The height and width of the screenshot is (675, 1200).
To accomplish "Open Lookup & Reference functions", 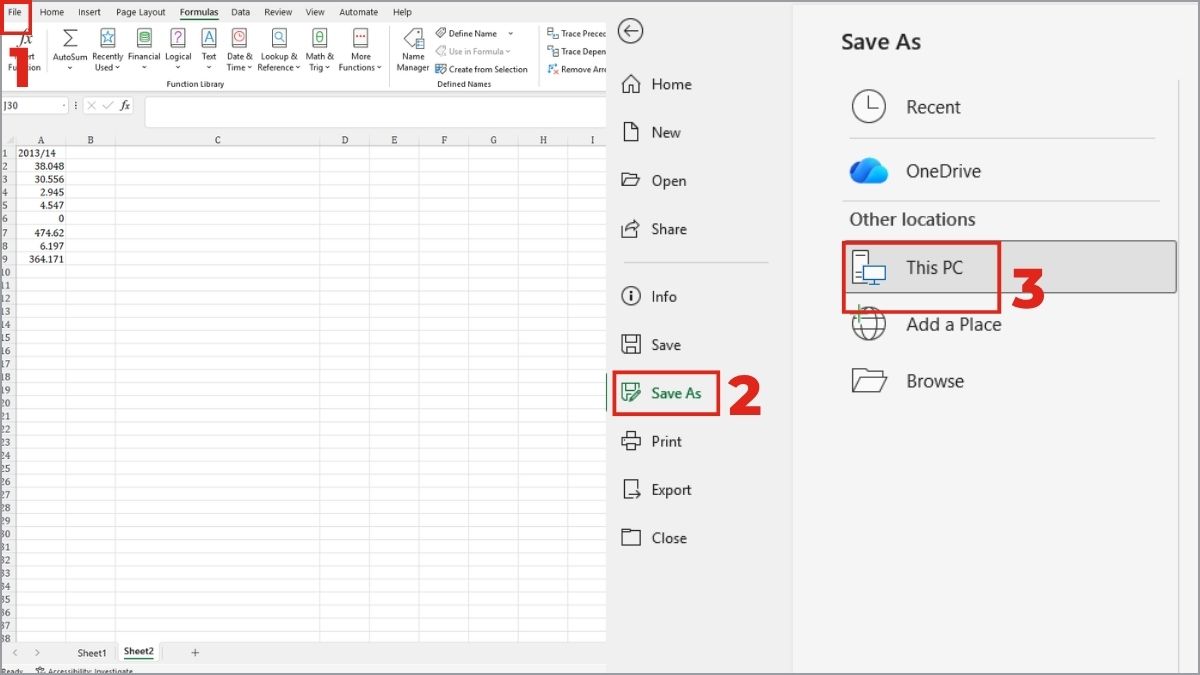I will pos(279,49).
